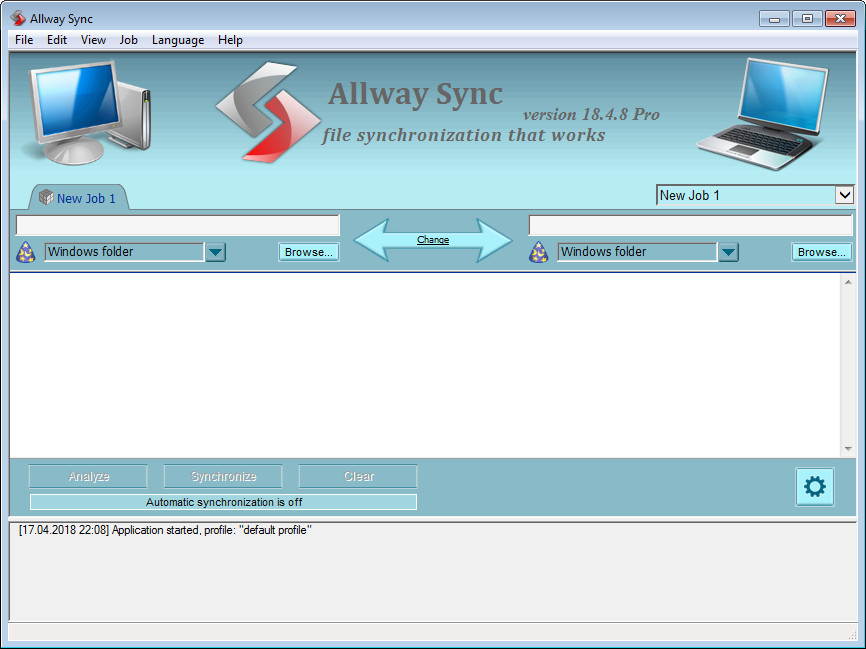Screen dimensions: 866x649
Task: Open the File menu
Action: click(x=24, y=40)
